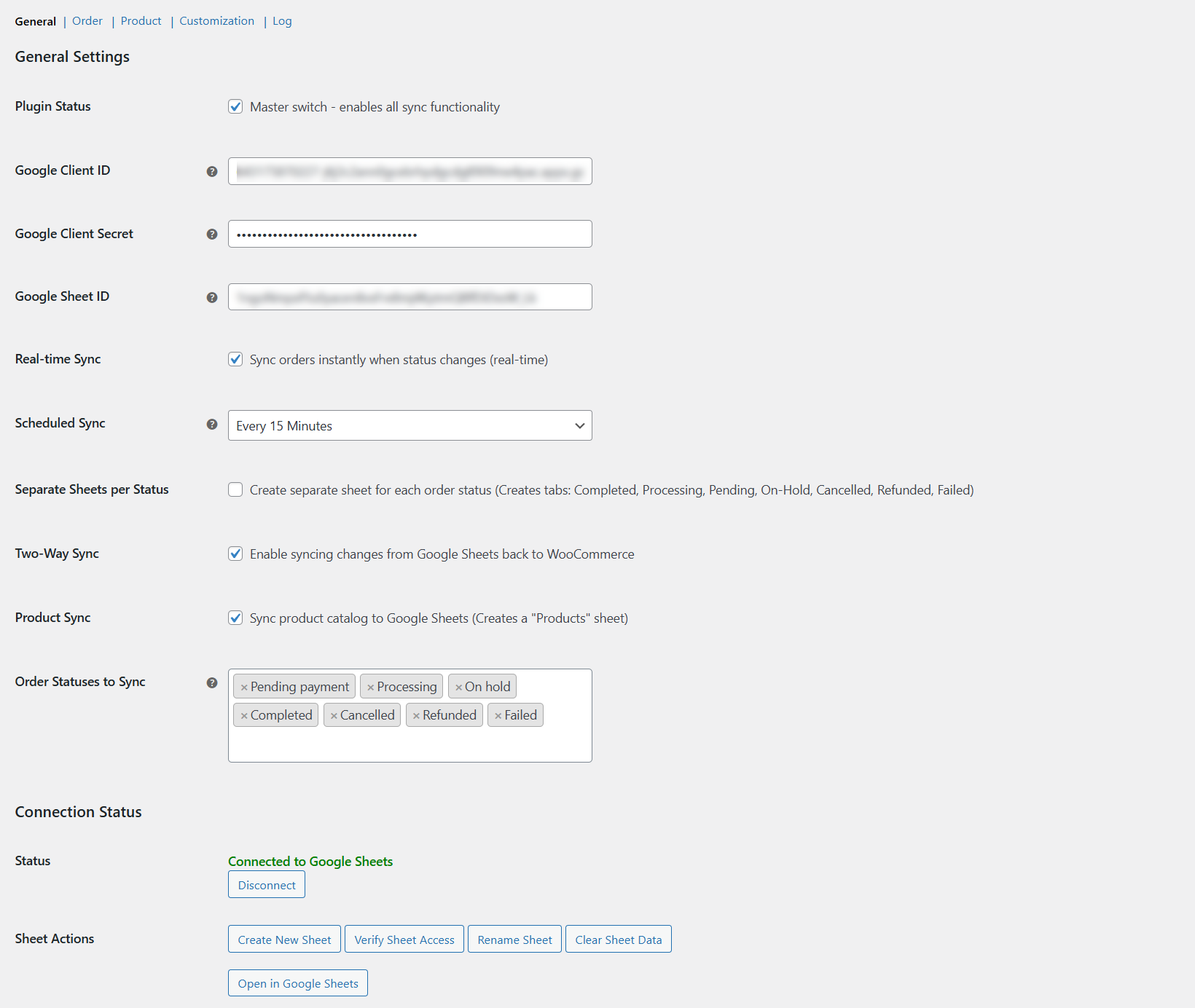
Task: Remove the Pending payment status tag
Action: (x=243, y=686)
